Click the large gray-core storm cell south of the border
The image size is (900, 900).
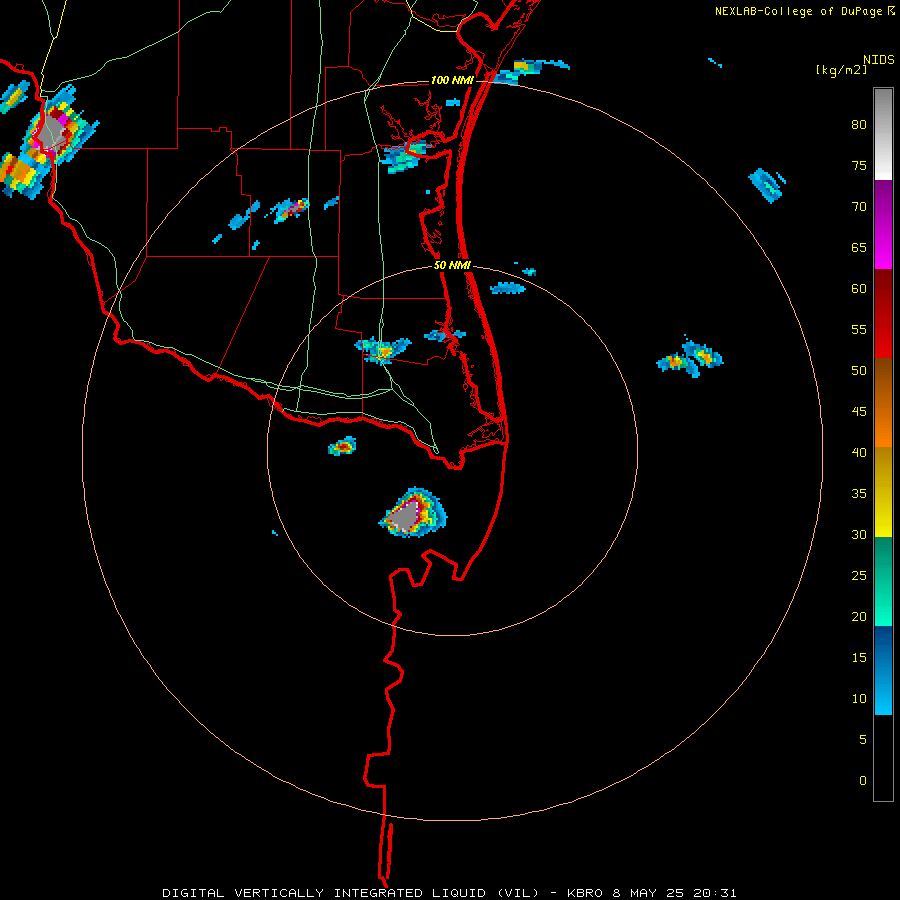pos(413,513)
